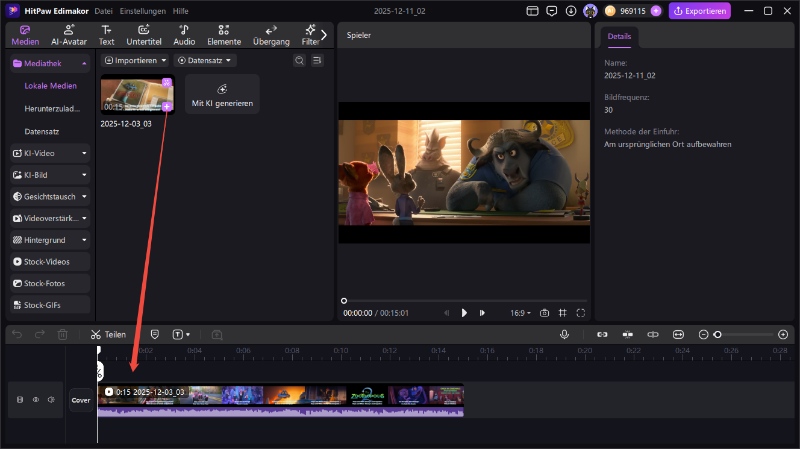Open the Importieren dropdown
This screenshot has width=800, height=449.
click(135, 60)
